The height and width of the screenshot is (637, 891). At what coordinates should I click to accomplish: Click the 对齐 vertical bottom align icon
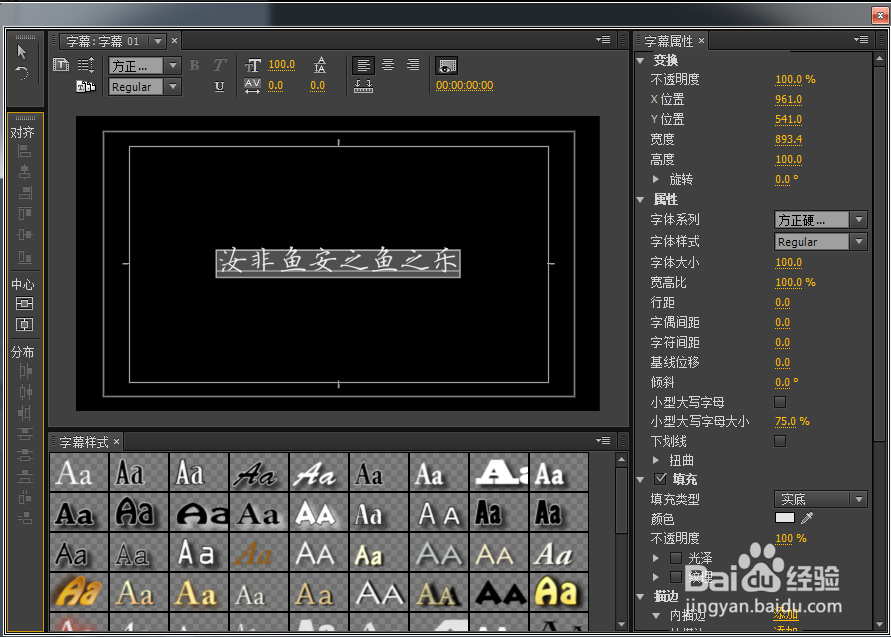tap(24, 256)
